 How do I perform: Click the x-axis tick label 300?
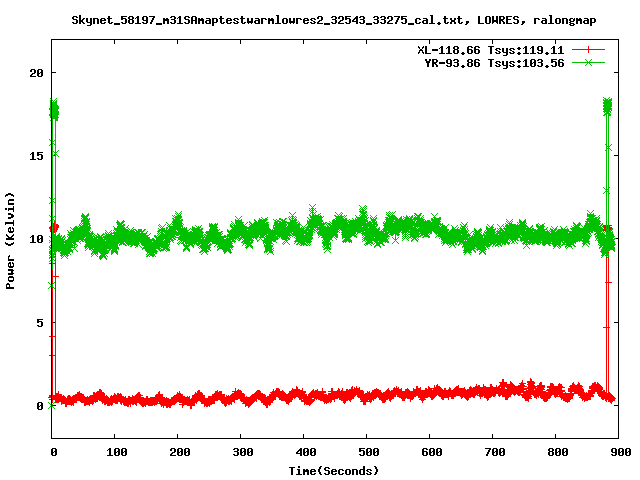pos(243,452)
